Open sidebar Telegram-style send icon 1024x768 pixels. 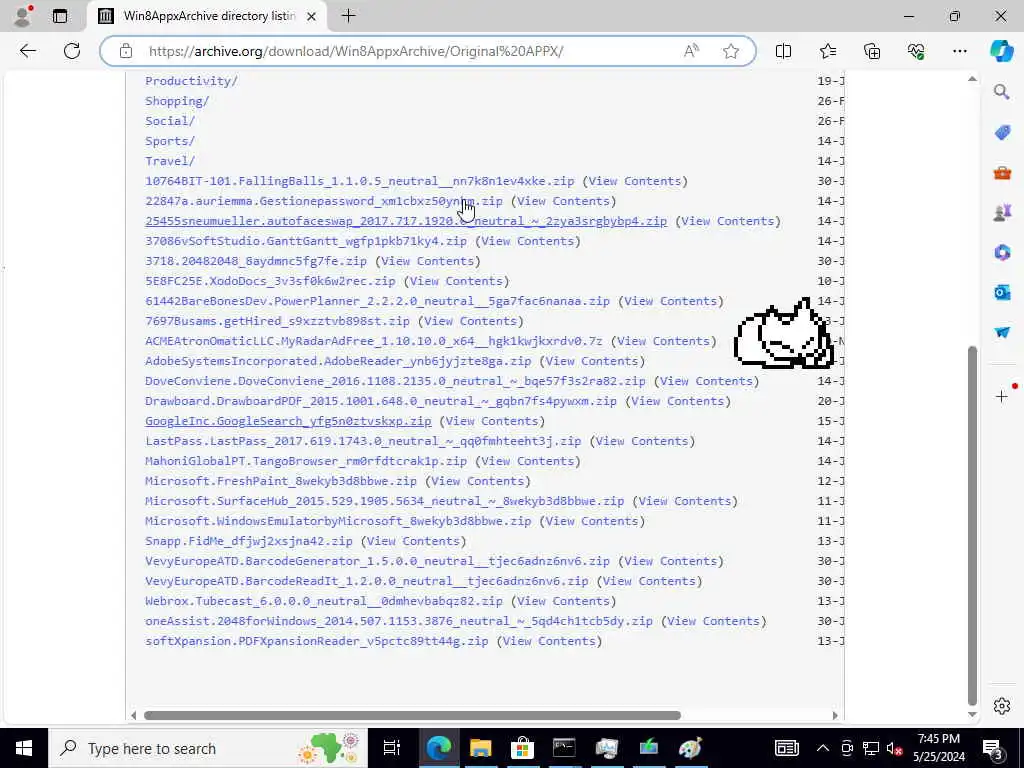tap(1002, 332)
